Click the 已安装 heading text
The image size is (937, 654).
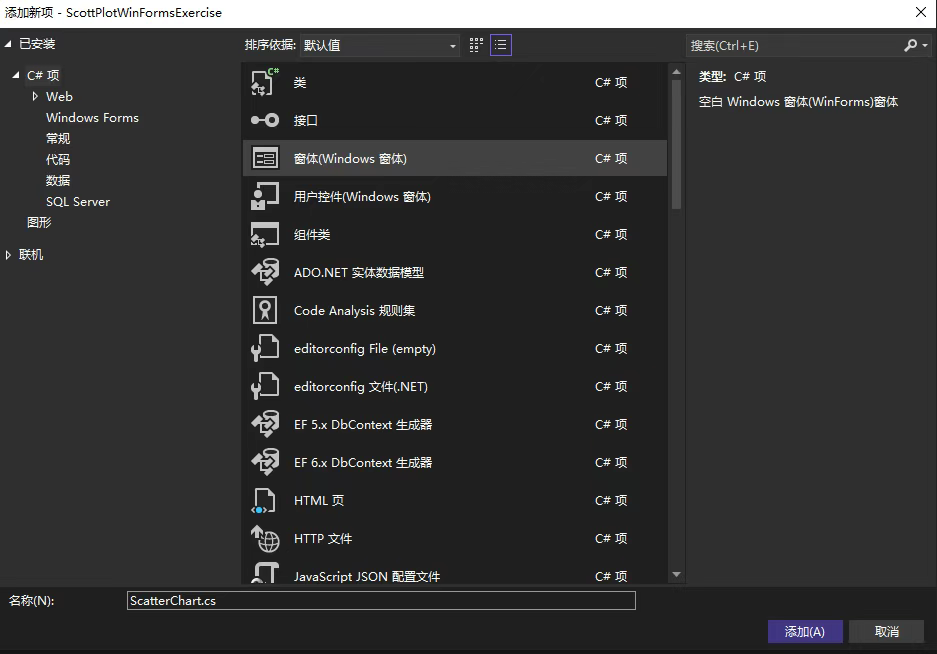pos(37,44)
